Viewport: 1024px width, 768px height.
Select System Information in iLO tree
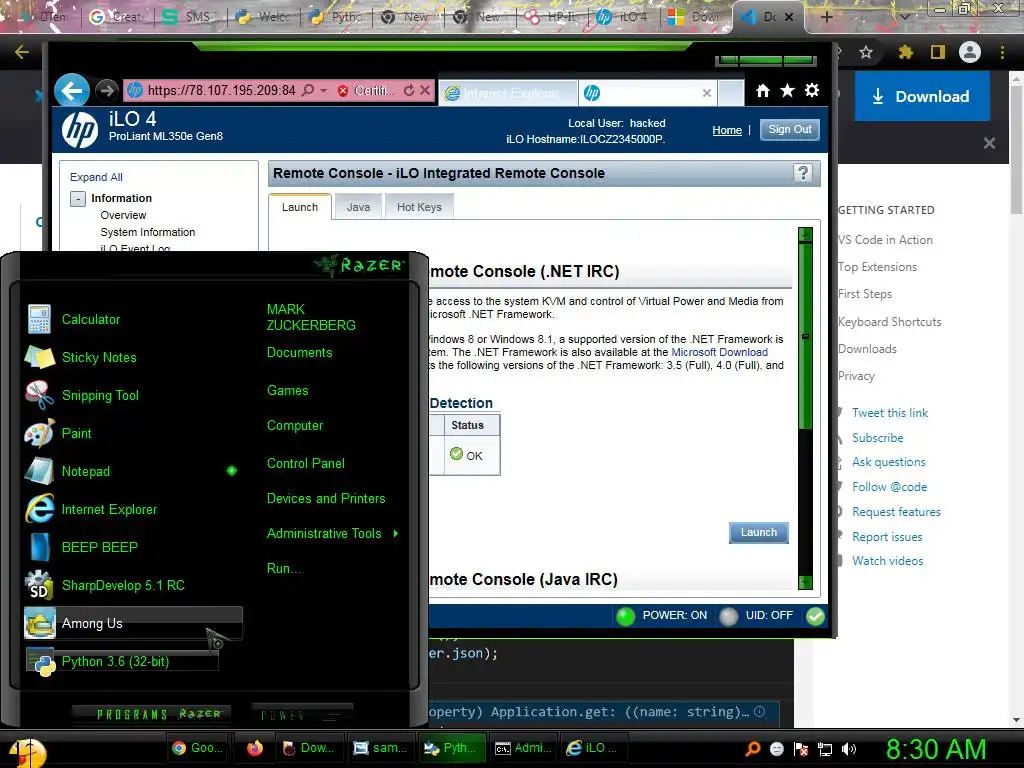click(148, 232)
